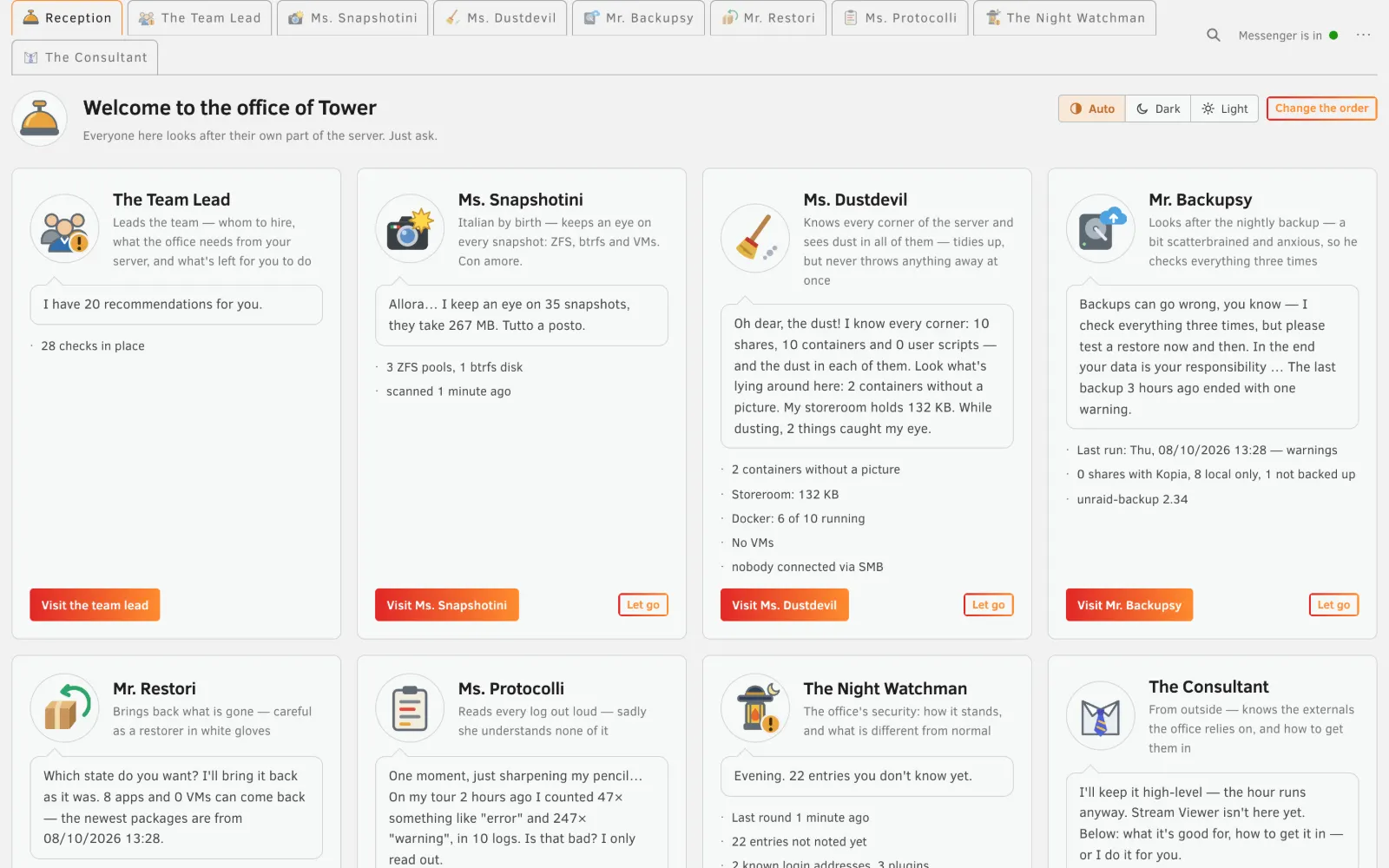Open The Consultant tab

click(85, 57)
